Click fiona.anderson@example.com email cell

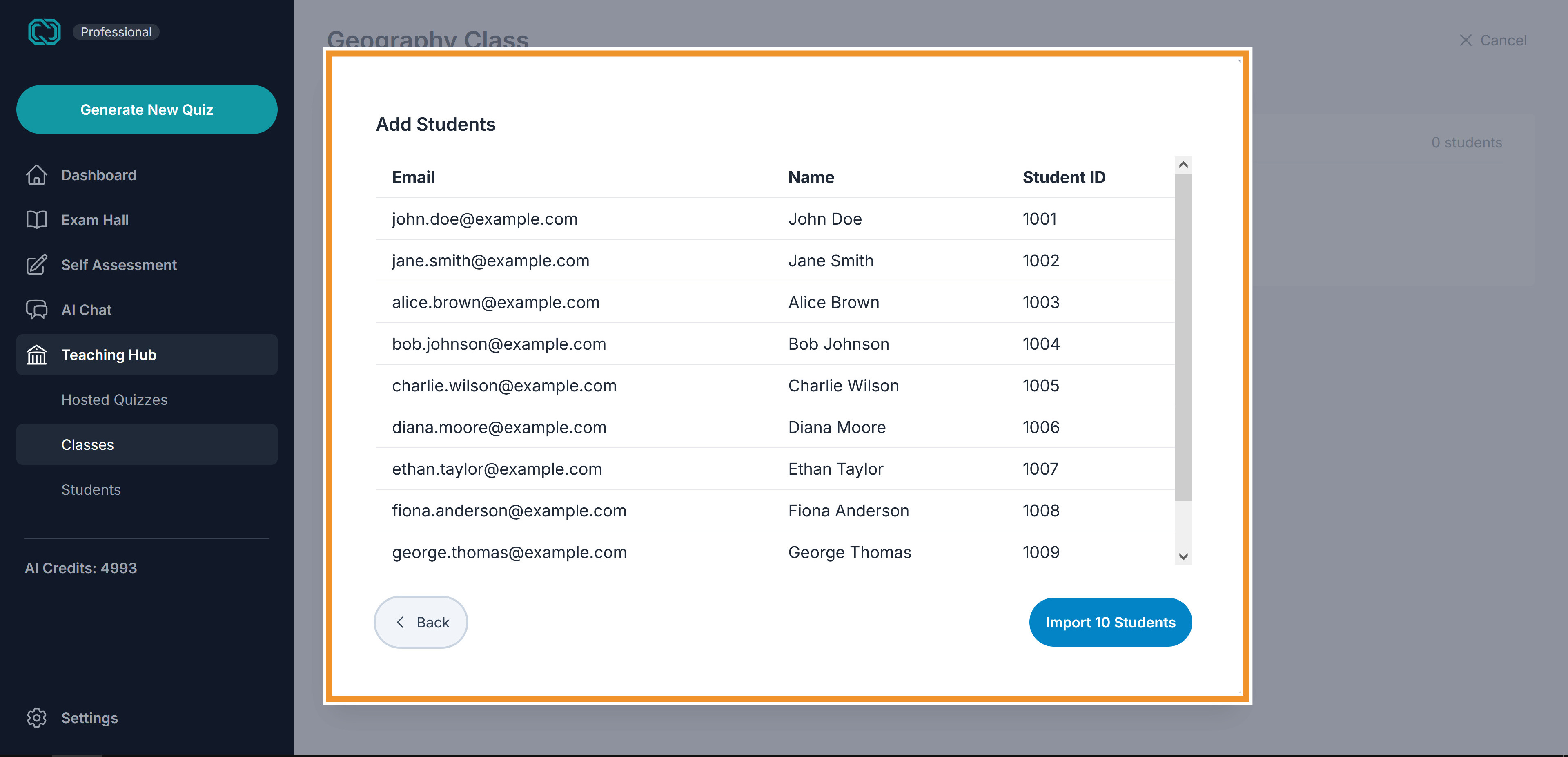[509, 511]
